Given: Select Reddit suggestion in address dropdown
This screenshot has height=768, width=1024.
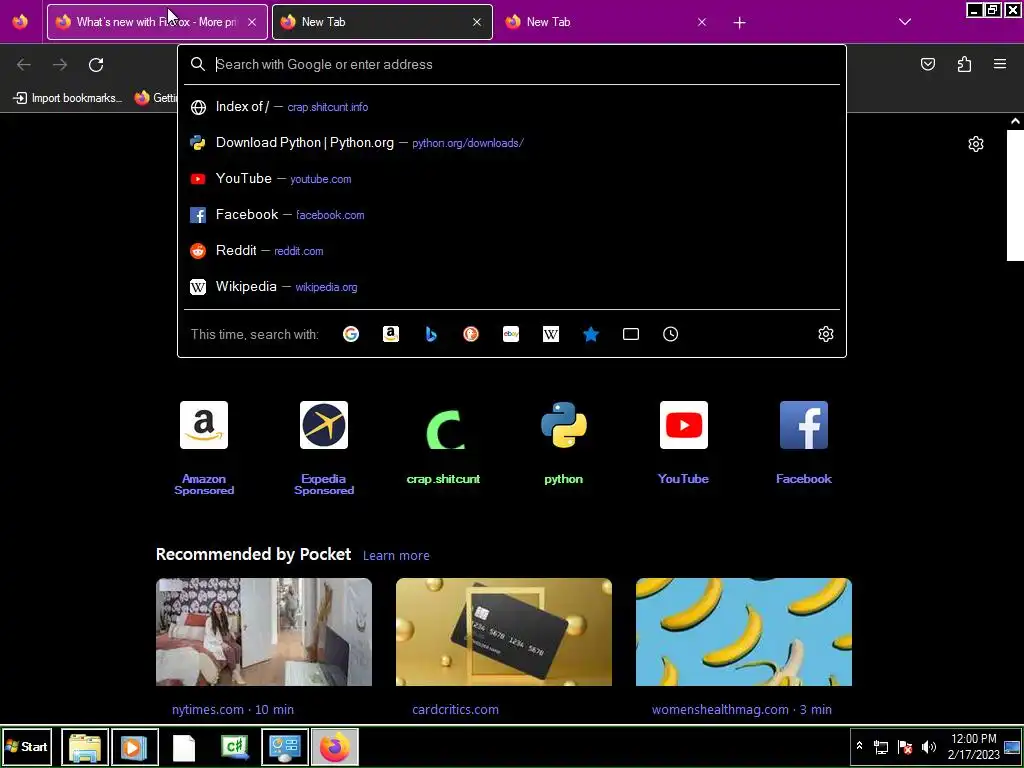Looking at the screenshot, I should click(512, 251).
